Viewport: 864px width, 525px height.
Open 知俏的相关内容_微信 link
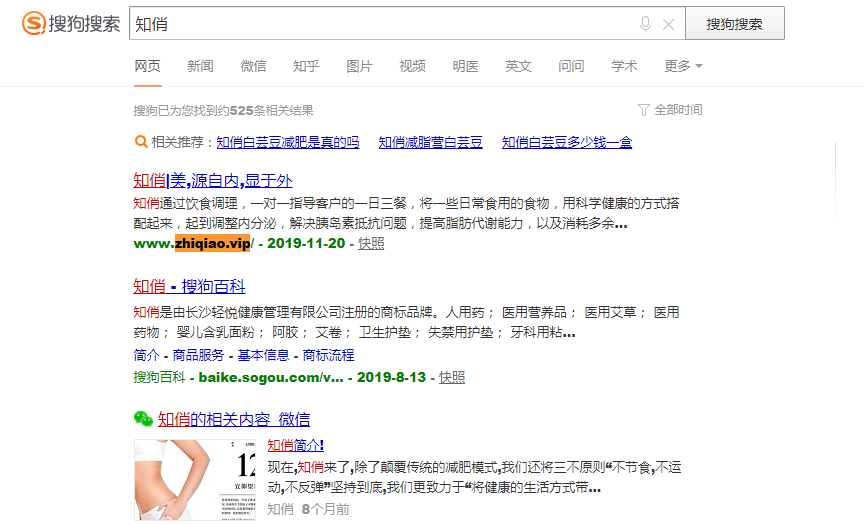point(234,419)
